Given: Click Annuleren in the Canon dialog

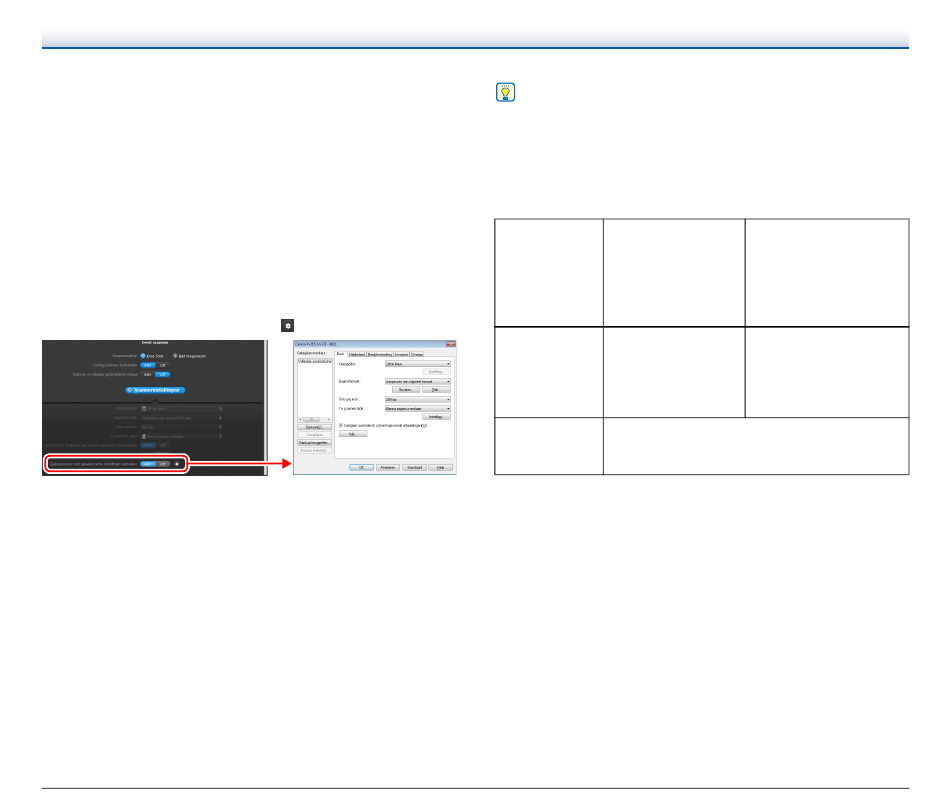Looking at the screenshot, I should [x=388, y=467].
